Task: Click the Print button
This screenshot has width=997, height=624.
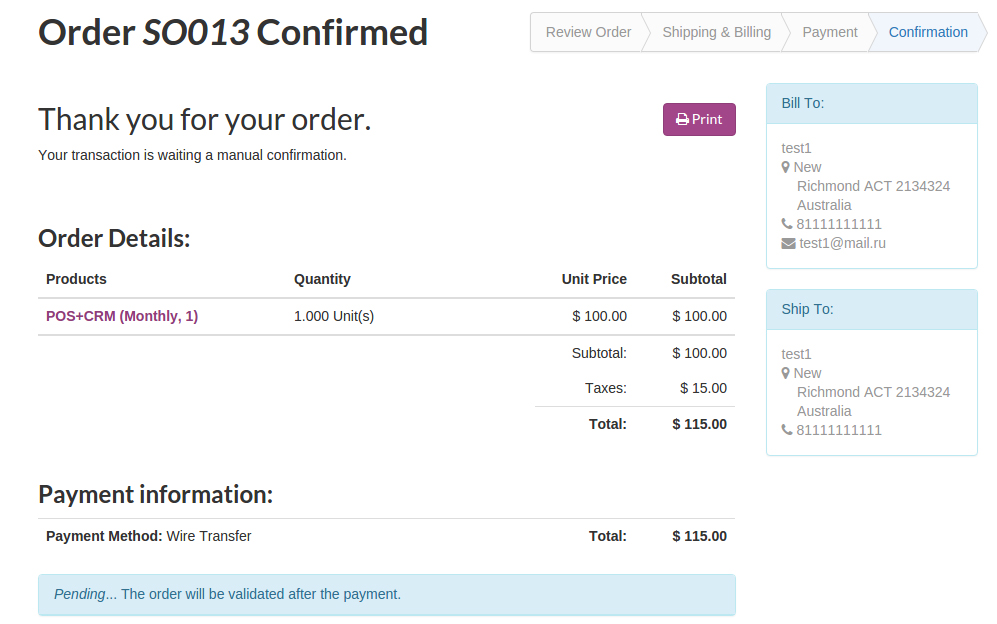Action: (699, 120)
